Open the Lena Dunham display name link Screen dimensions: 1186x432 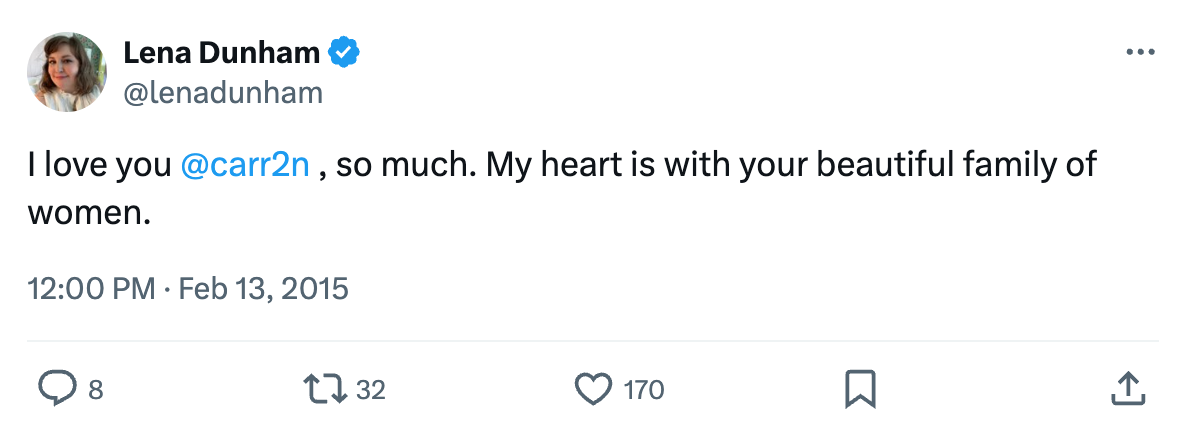[x=222, y=53]
